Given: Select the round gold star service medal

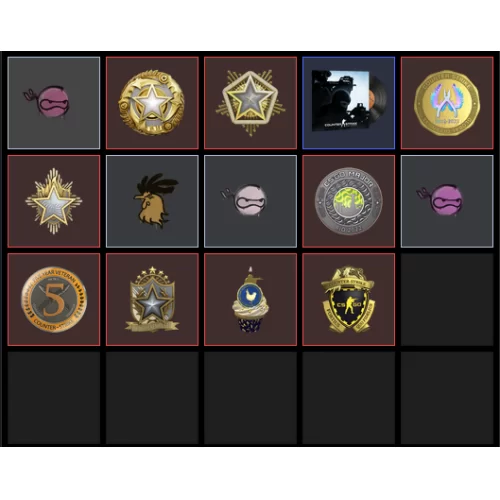Looking at the screenshot, I should pyautogui.click(x=152, y=103).
